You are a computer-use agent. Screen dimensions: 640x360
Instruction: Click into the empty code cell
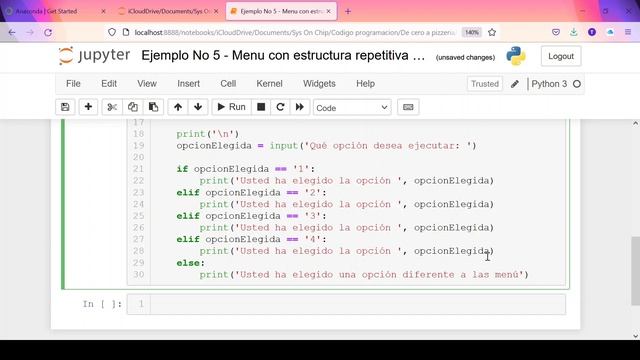coord(358,304)
